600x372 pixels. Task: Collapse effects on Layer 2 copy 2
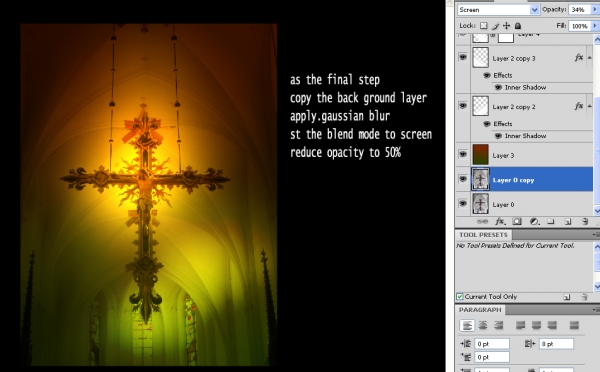pos(589,106)
